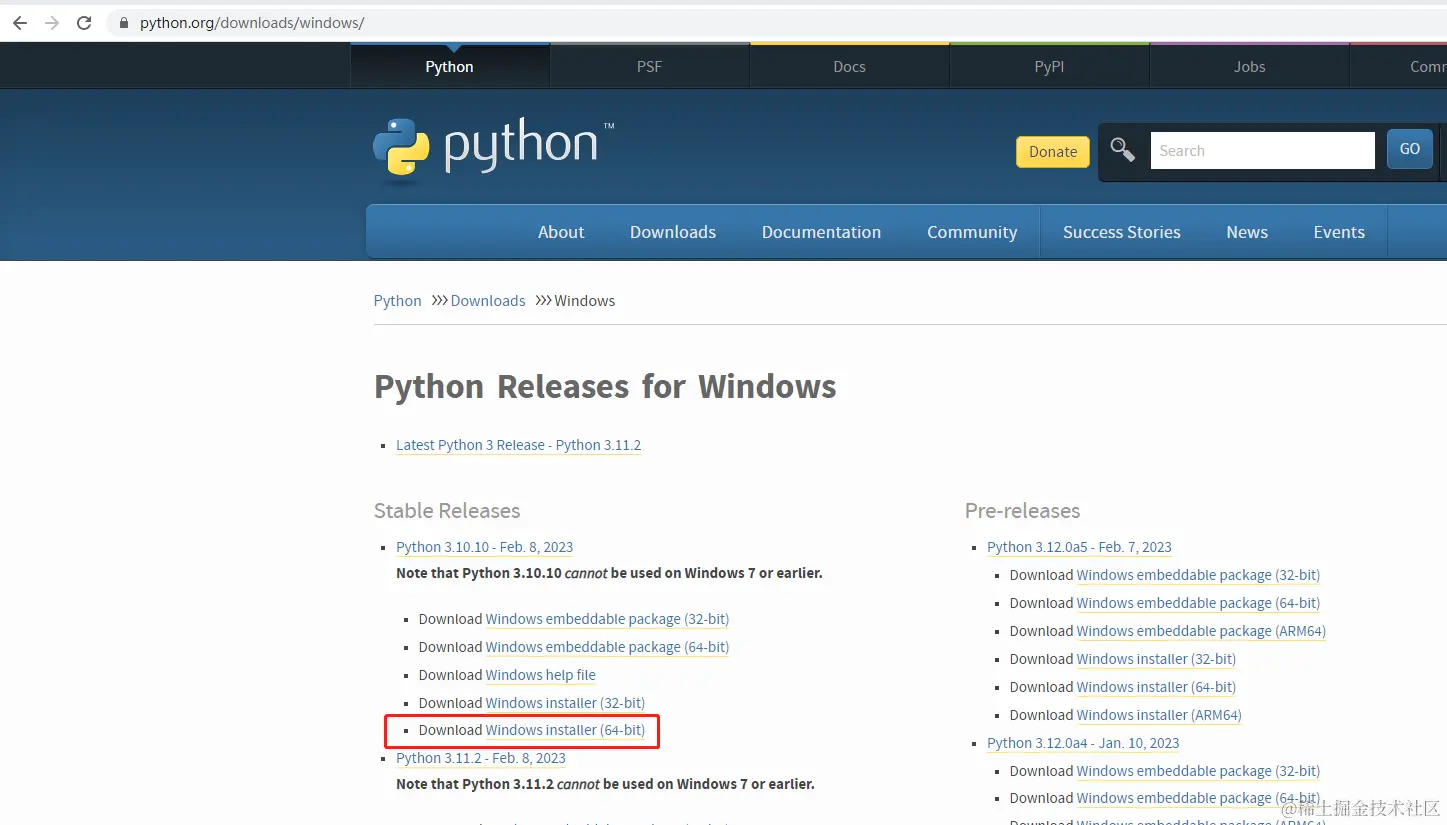
Task: Download 3.12.0a5 Windows embeddable package (ARM64)
Action: point(1202,632)
